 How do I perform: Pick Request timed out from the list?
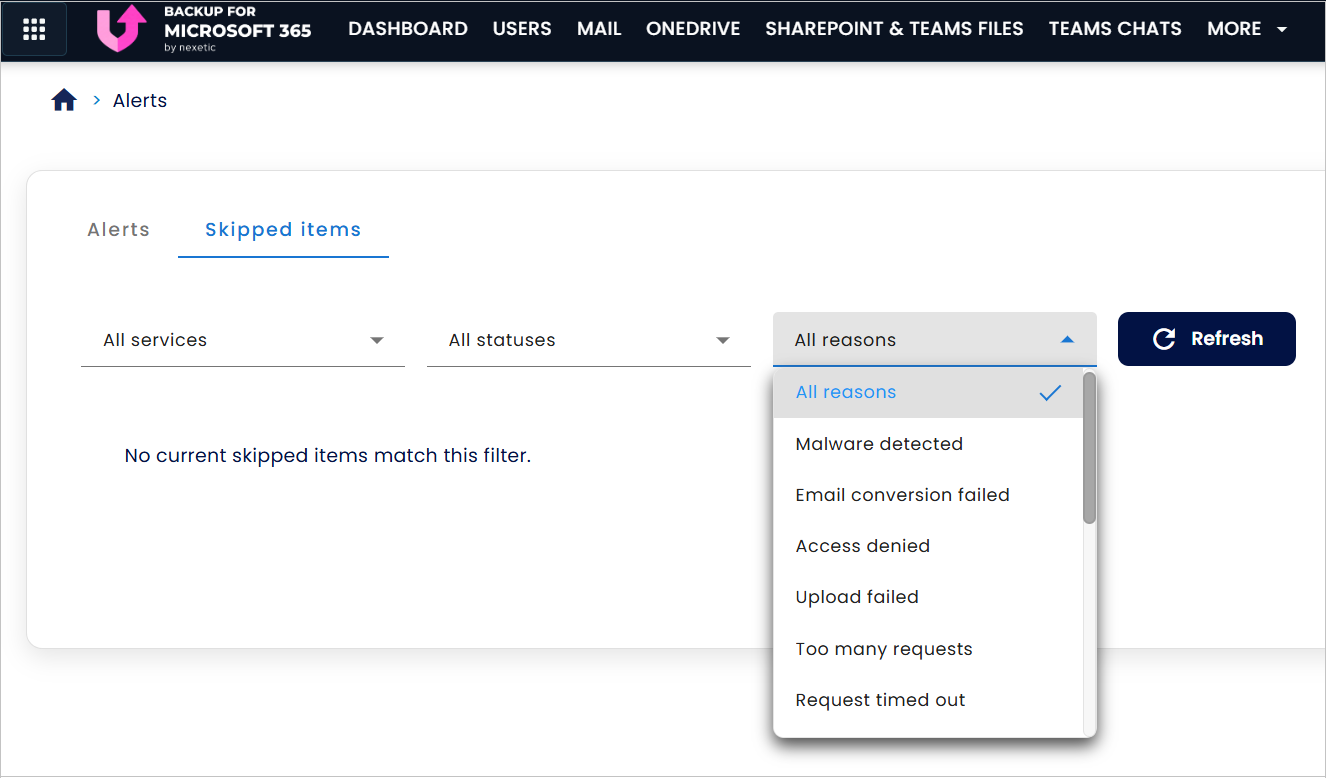pyautogui.click(x=928, y=700)
